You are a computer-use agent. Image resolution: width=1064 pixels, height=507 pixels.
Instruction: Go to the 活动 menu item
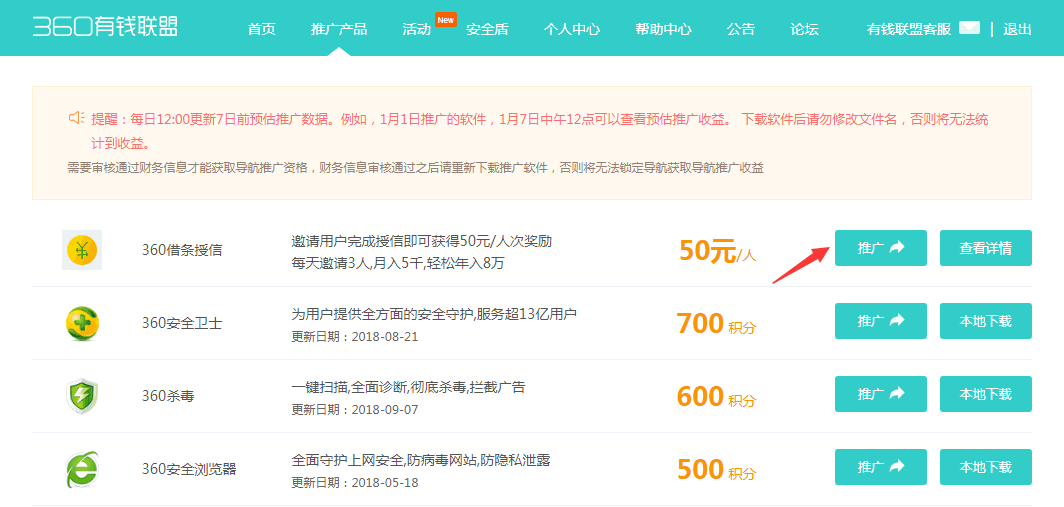pyautogui.click(x=416, y=29)
